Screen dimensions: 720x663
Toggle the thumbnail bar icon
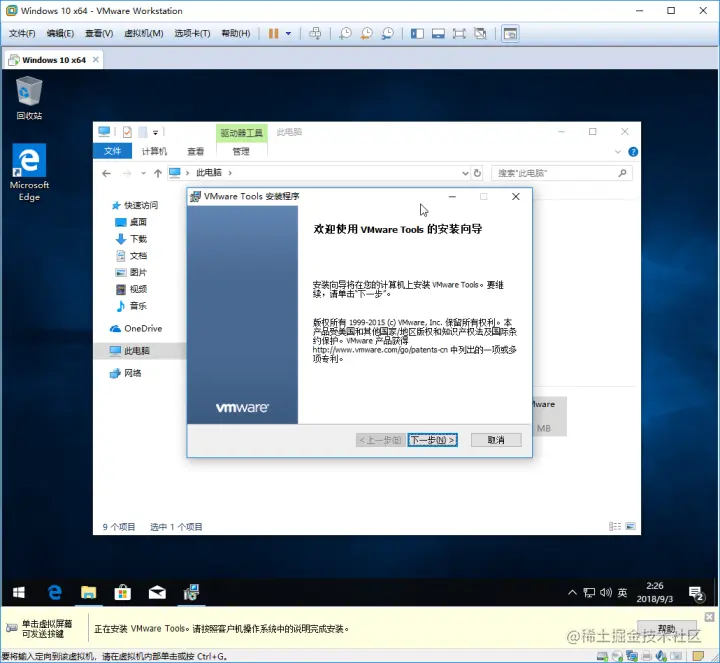(x=438, y=34)
